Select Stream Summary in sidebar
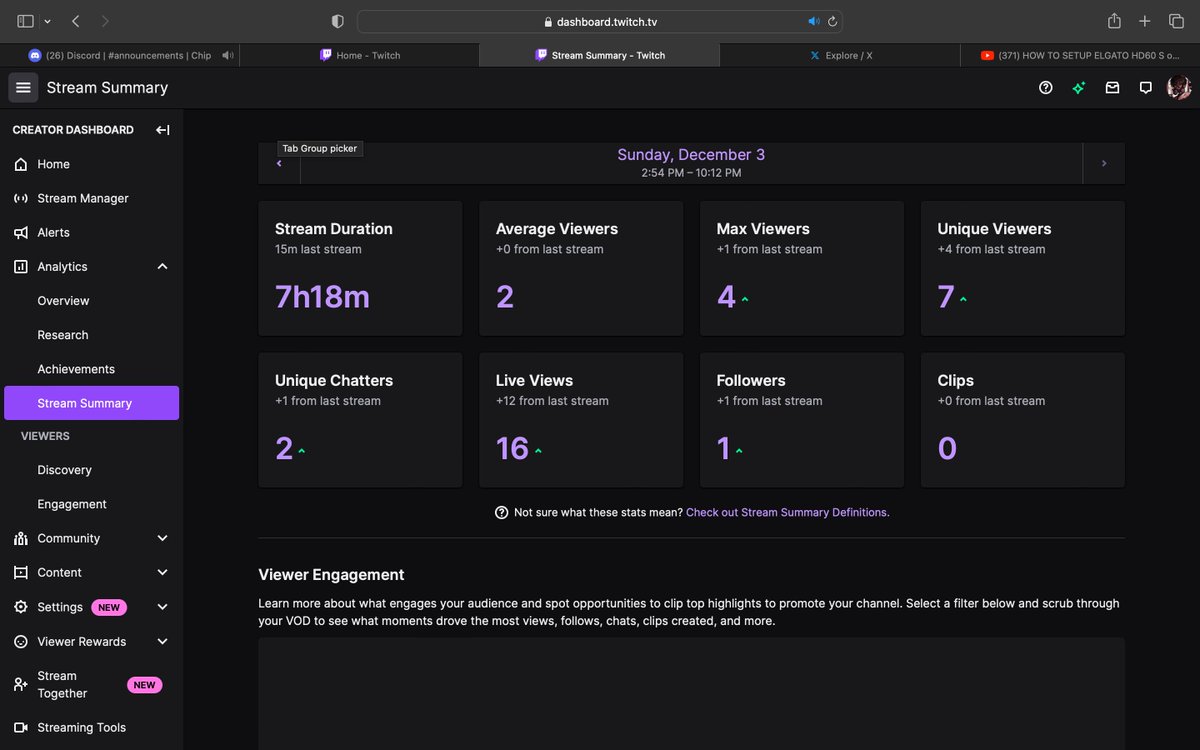The height and width of the screenshot is (750, 1200). [91, 403]
